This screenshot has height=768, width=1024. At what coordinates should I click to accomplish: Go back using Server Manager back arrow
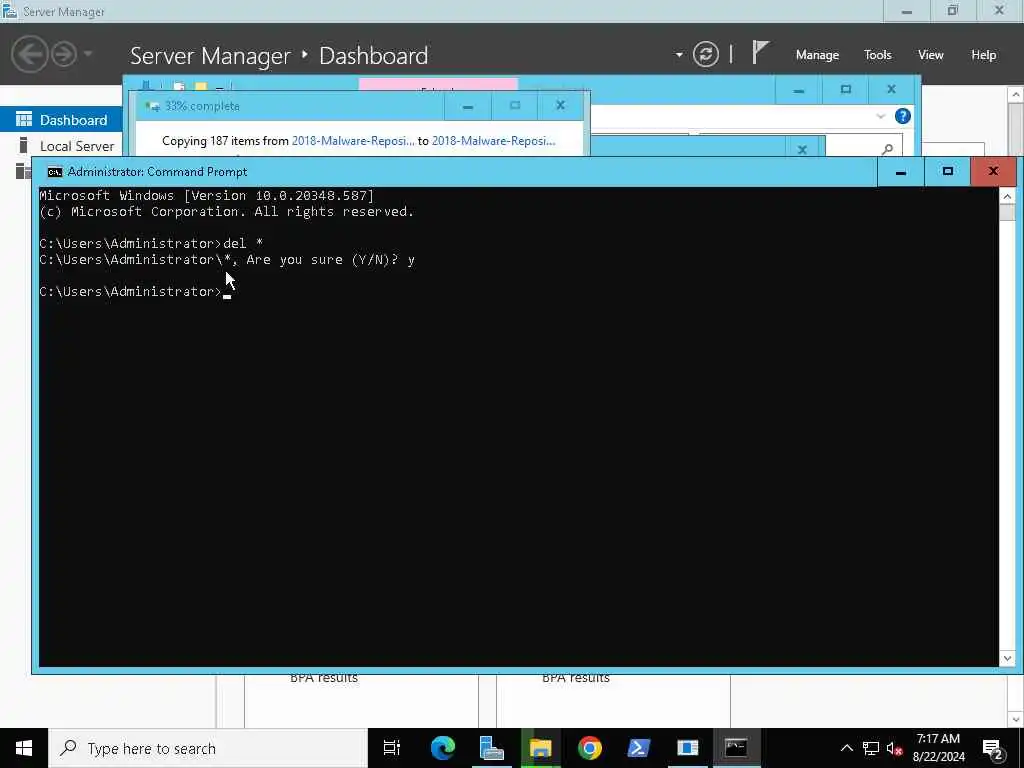[x=29, y=54]
